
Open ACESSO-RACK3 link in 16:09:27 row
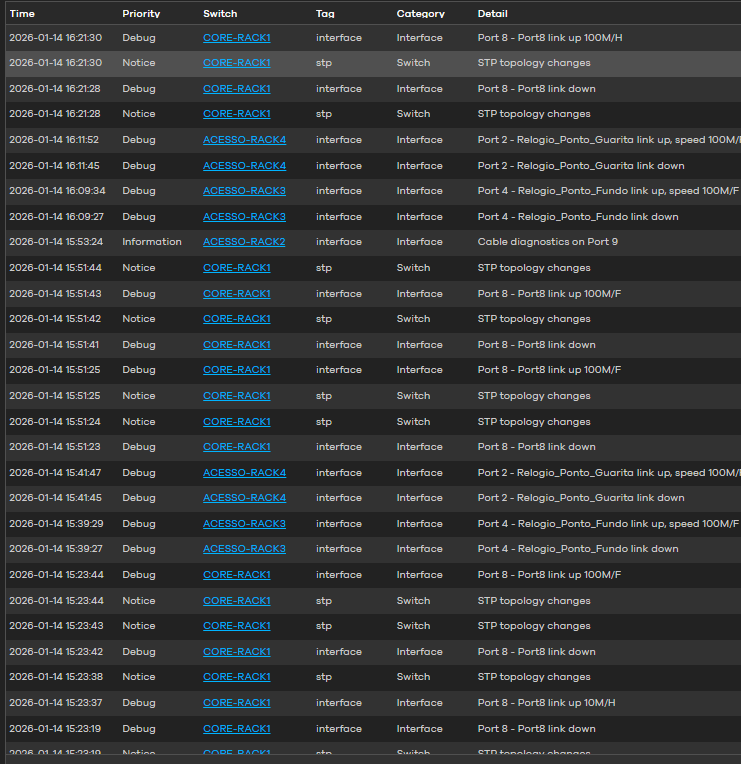point(244,217)
